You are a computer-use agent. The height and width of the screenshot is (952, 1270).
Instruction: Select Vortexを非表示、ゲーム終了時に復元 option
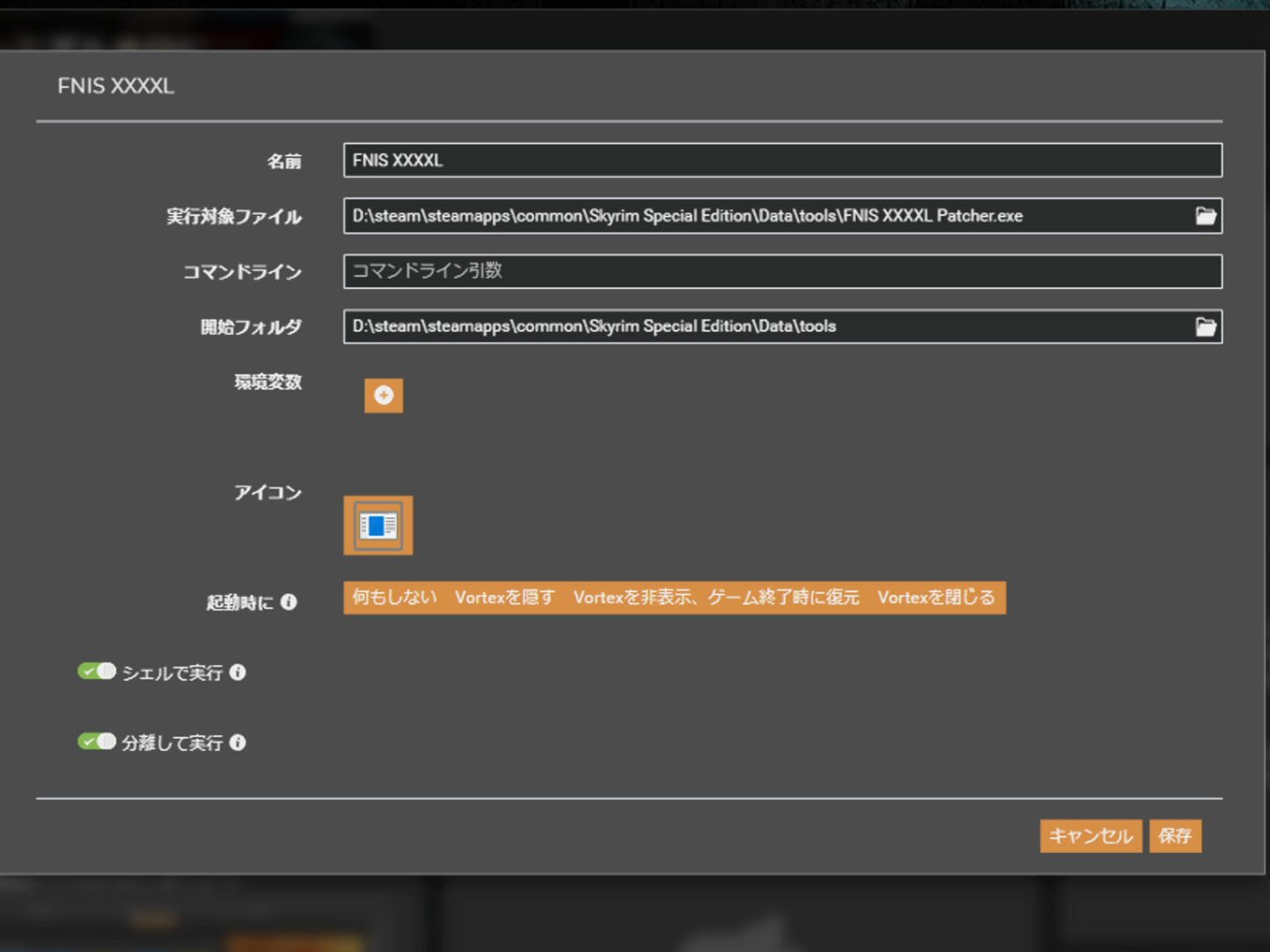pyautogui.click(x=716, y=598)
